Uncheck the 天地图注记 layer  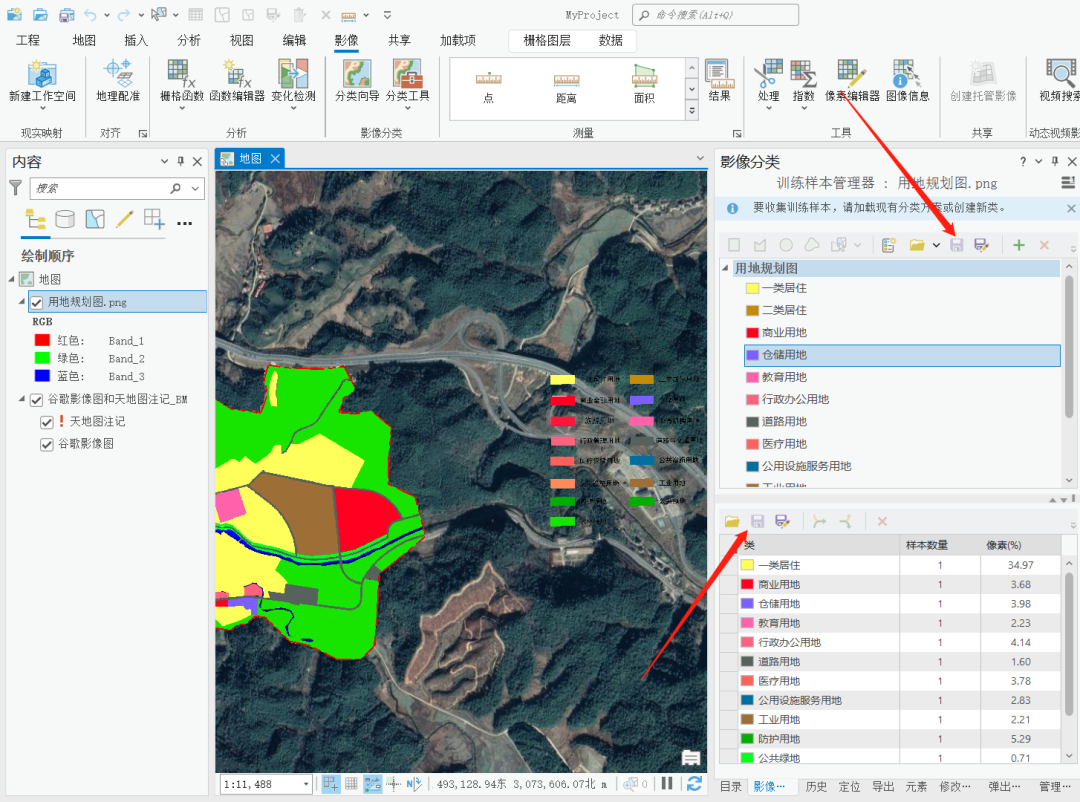(x=48, y=421)
